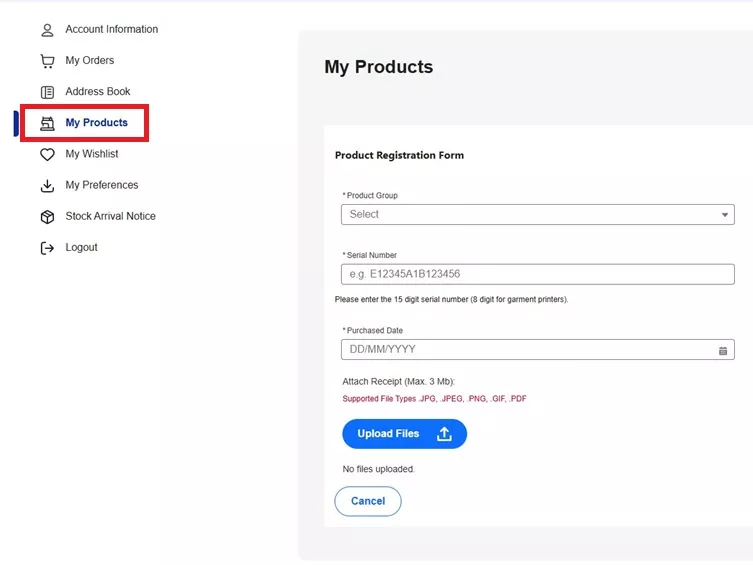Click the Logout arrow icon

click(47, 248)
